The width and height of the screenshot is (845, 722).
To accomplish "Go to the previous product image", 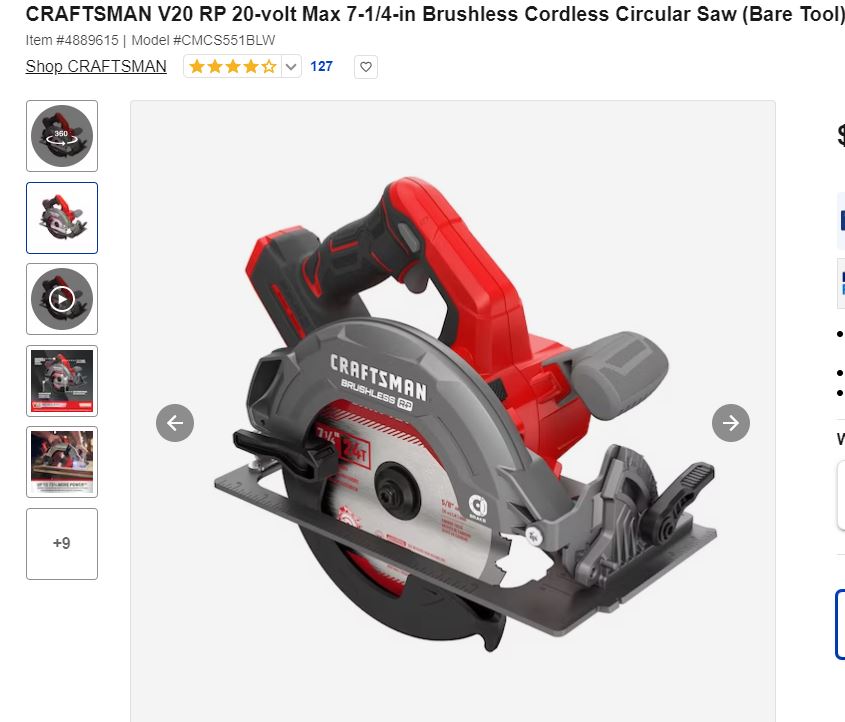I will (175, 423).
